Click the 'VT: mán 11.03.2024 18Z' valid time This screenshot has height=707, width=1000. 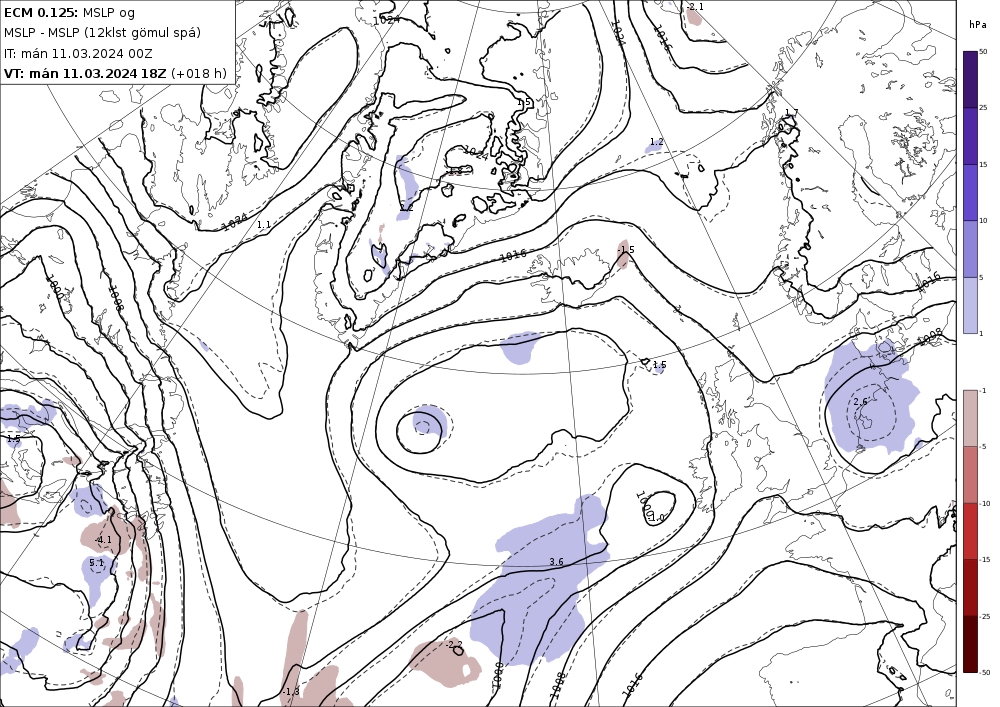85,73
